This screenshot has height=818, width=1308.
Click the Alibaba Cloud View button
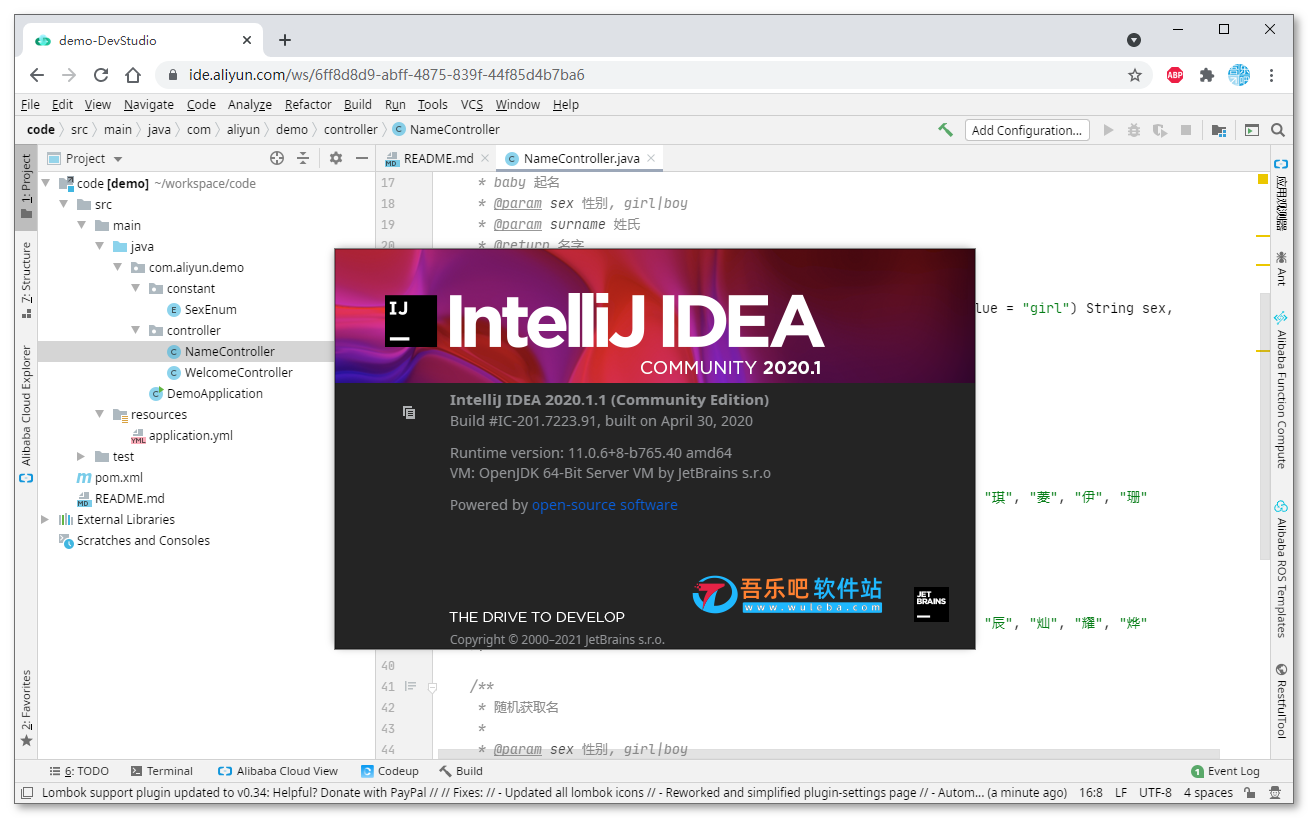click(278, 771)
